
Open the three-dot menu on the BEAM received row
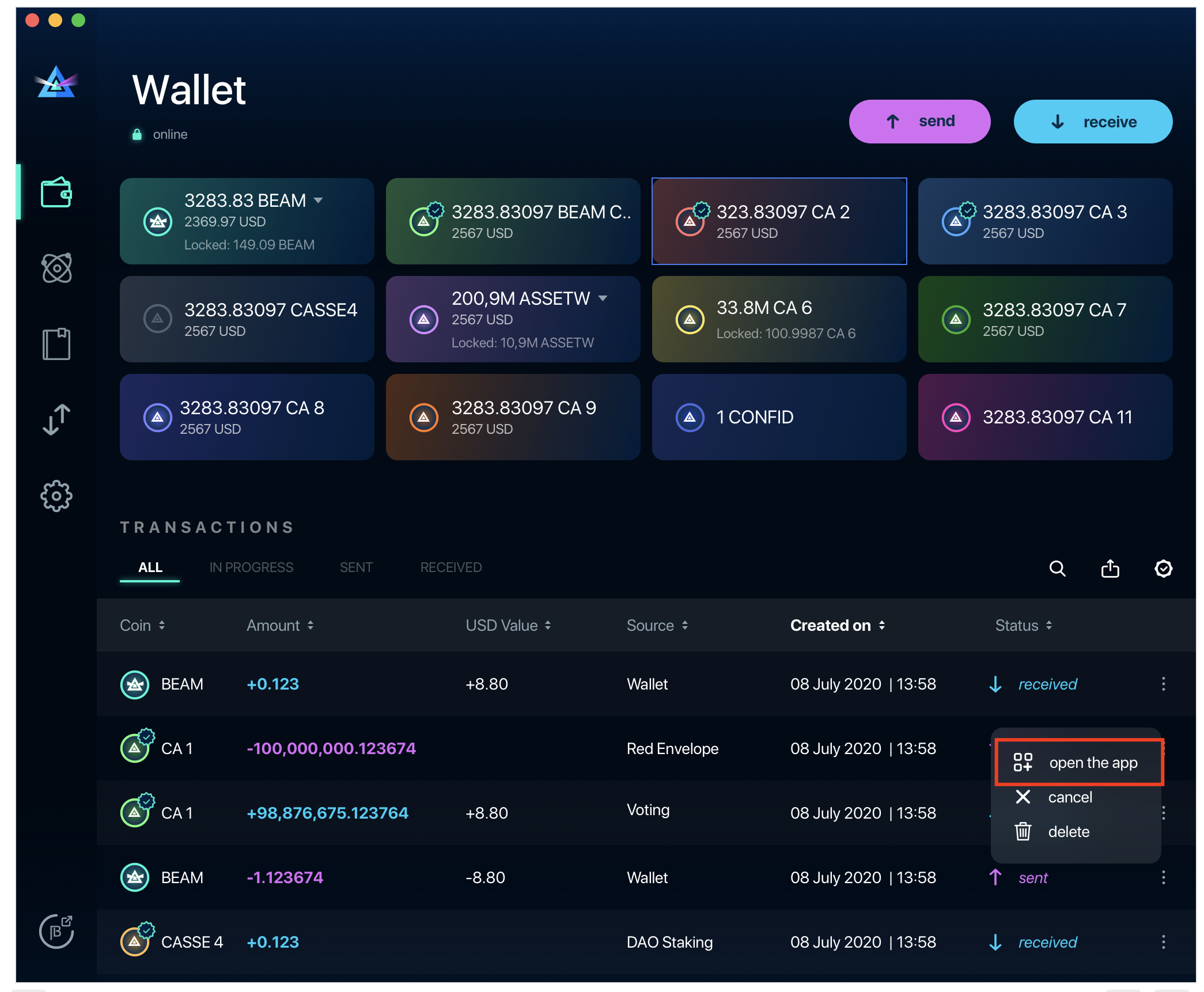[x=1164, y=684]
